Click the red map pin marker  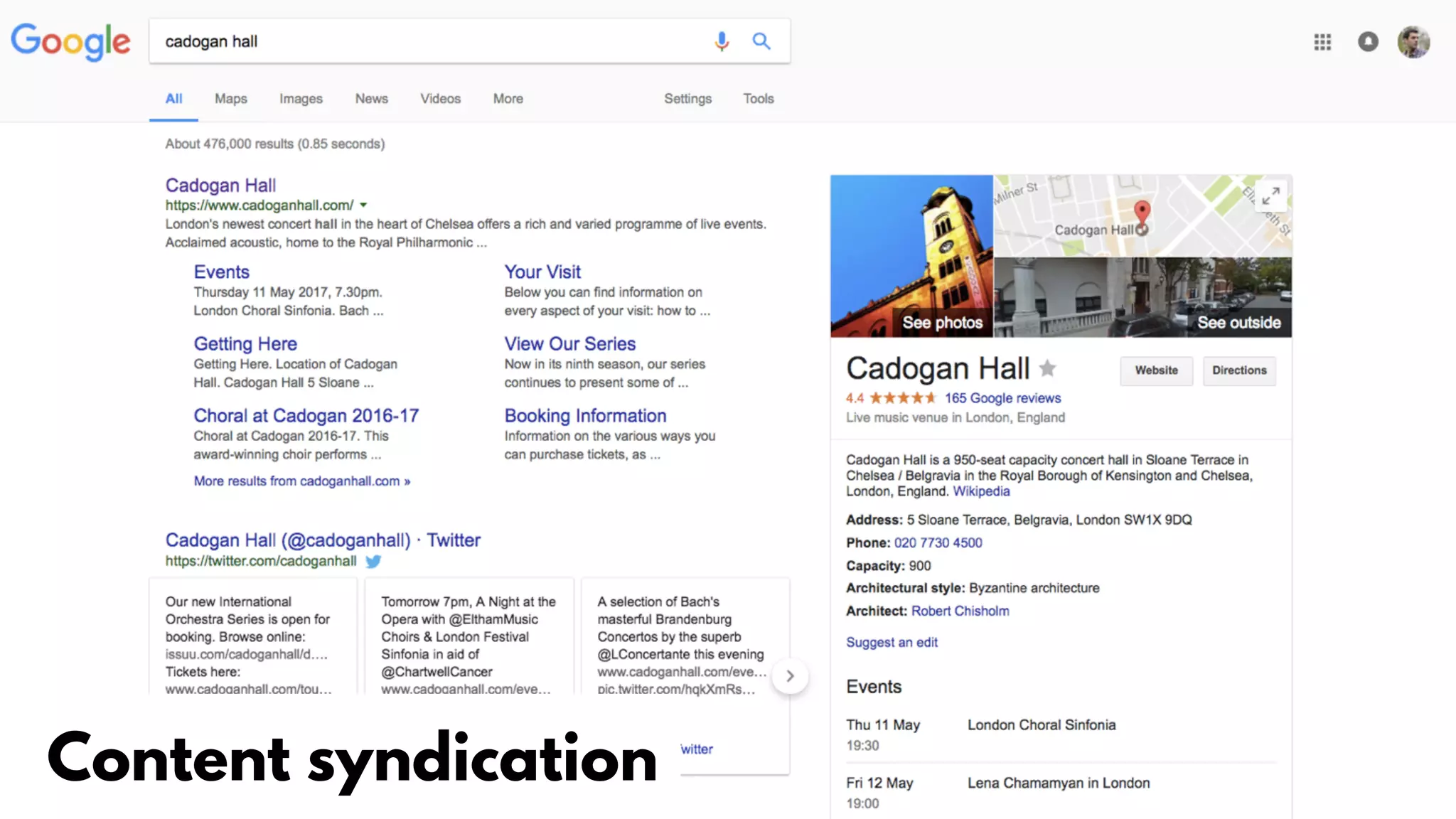(1142, 213)
